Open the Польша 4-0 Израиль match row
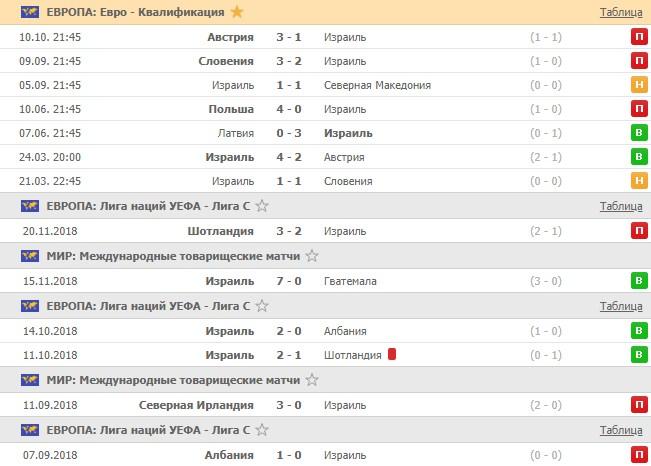The width and height of the screenshot is (651, 466). (300, 109)
